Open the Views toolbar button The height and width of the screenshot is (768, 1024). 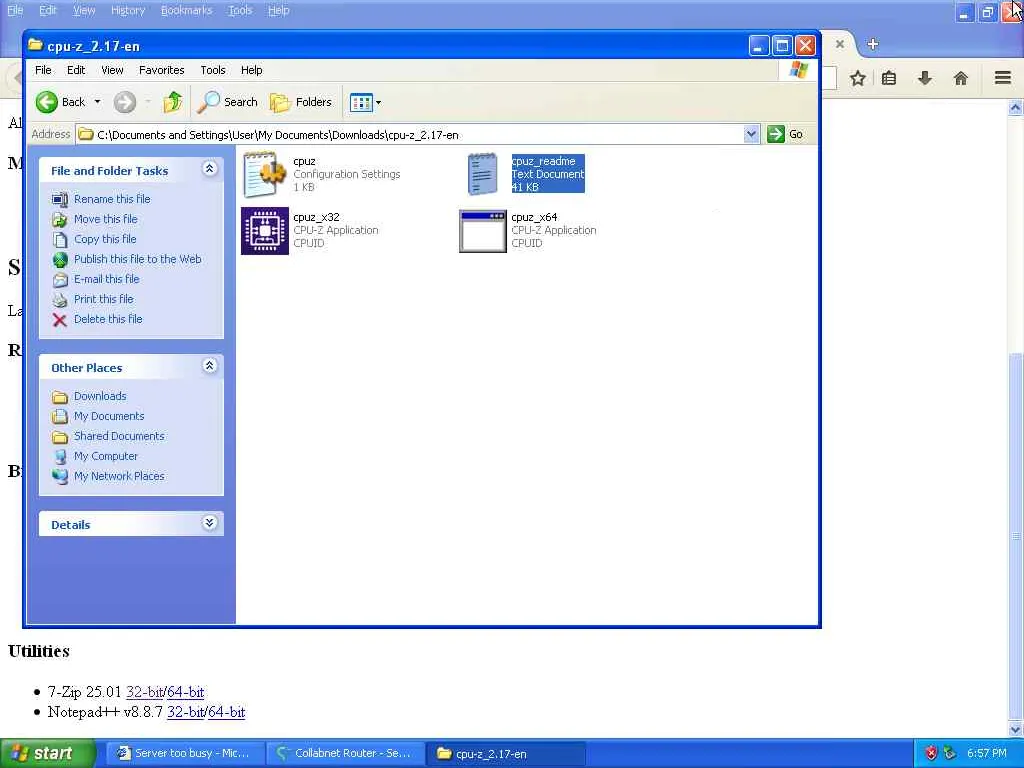coord(360,103)
